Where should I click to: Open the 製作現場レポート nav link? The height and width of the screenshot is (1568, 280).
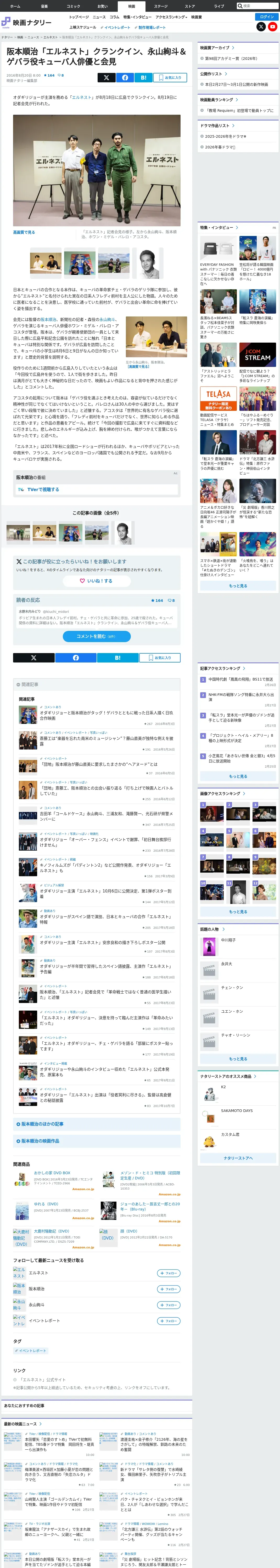tap(150, 27)
